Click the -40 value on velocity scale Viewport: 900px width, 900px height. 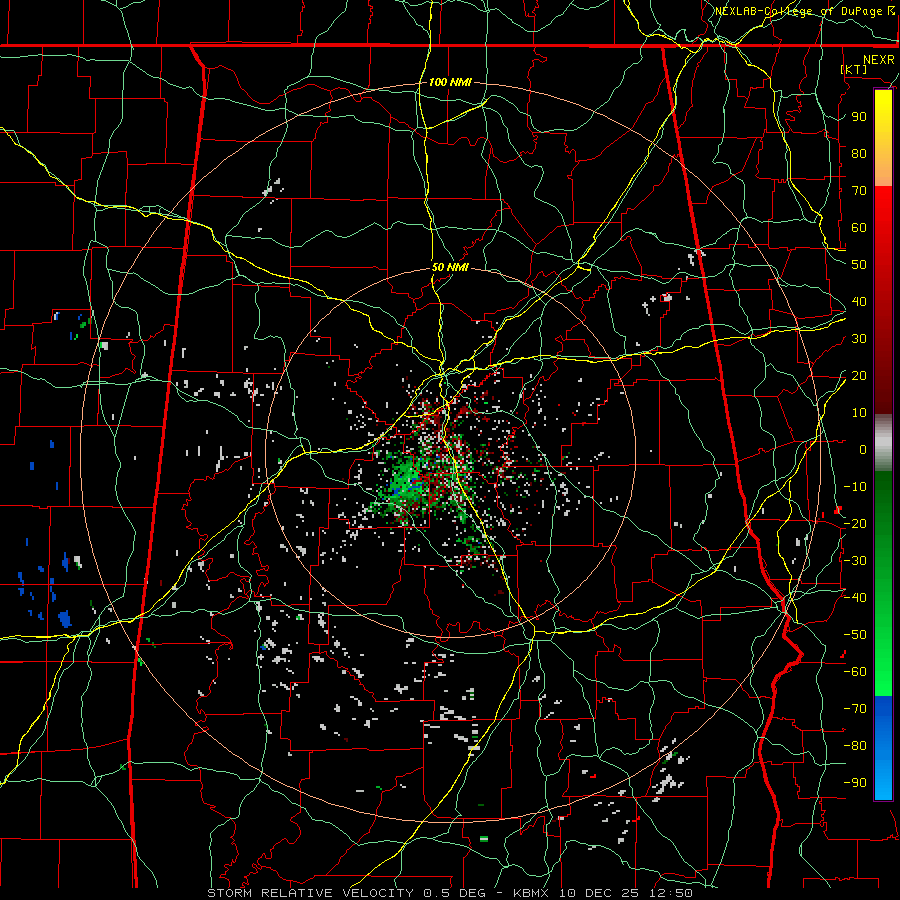855,598
